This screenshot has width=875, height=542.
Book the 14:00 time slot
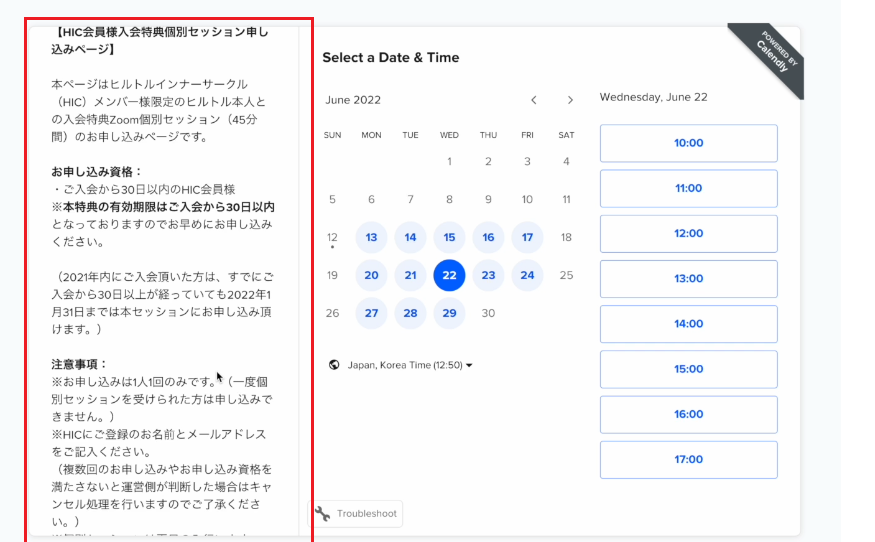click(x=689, y=324)
